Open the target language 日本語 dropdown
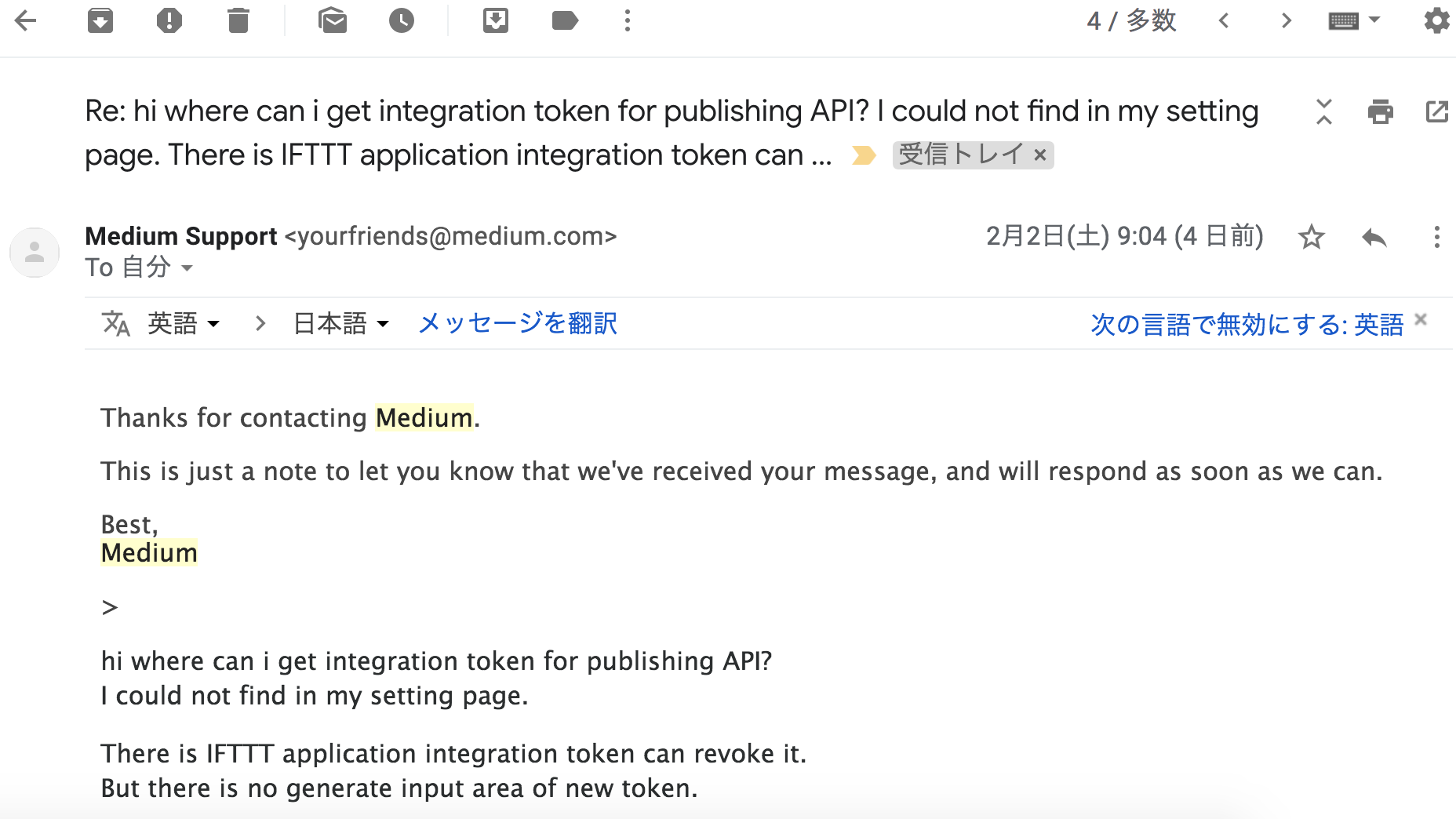 click(x=340, y=323)
